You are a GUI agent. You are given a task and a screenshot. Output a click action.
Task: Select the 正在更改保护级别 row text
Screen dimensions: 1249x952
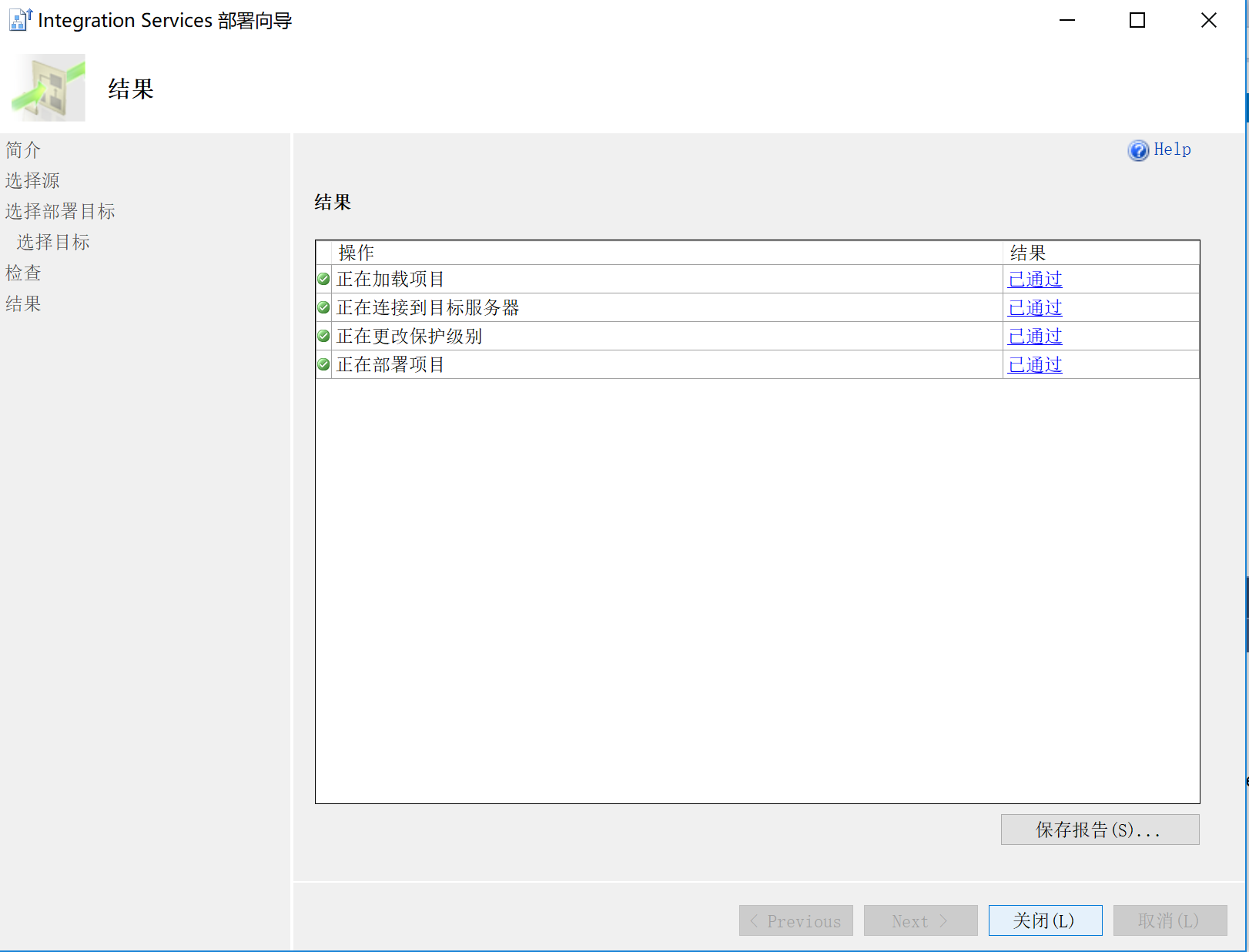tap(410, 336)
